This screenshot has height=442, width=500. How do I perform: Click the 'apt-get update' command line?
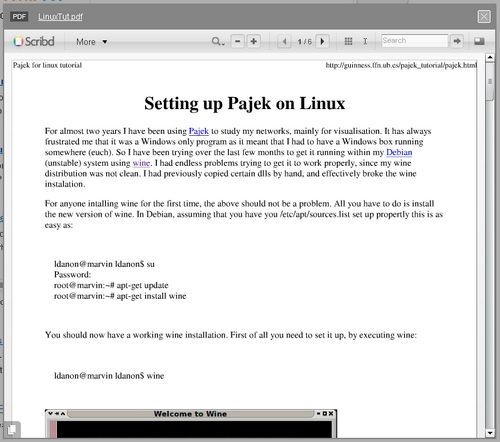(x=111, y=285)
